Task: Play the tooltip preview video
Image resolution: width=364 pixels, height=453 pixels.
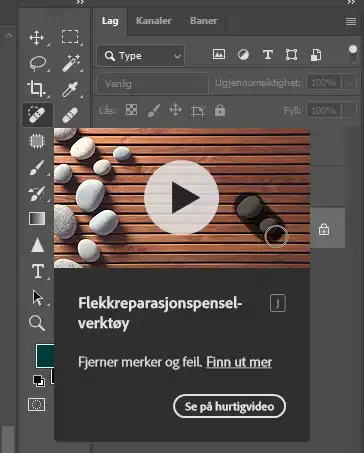Action: [x=182, y=197]
